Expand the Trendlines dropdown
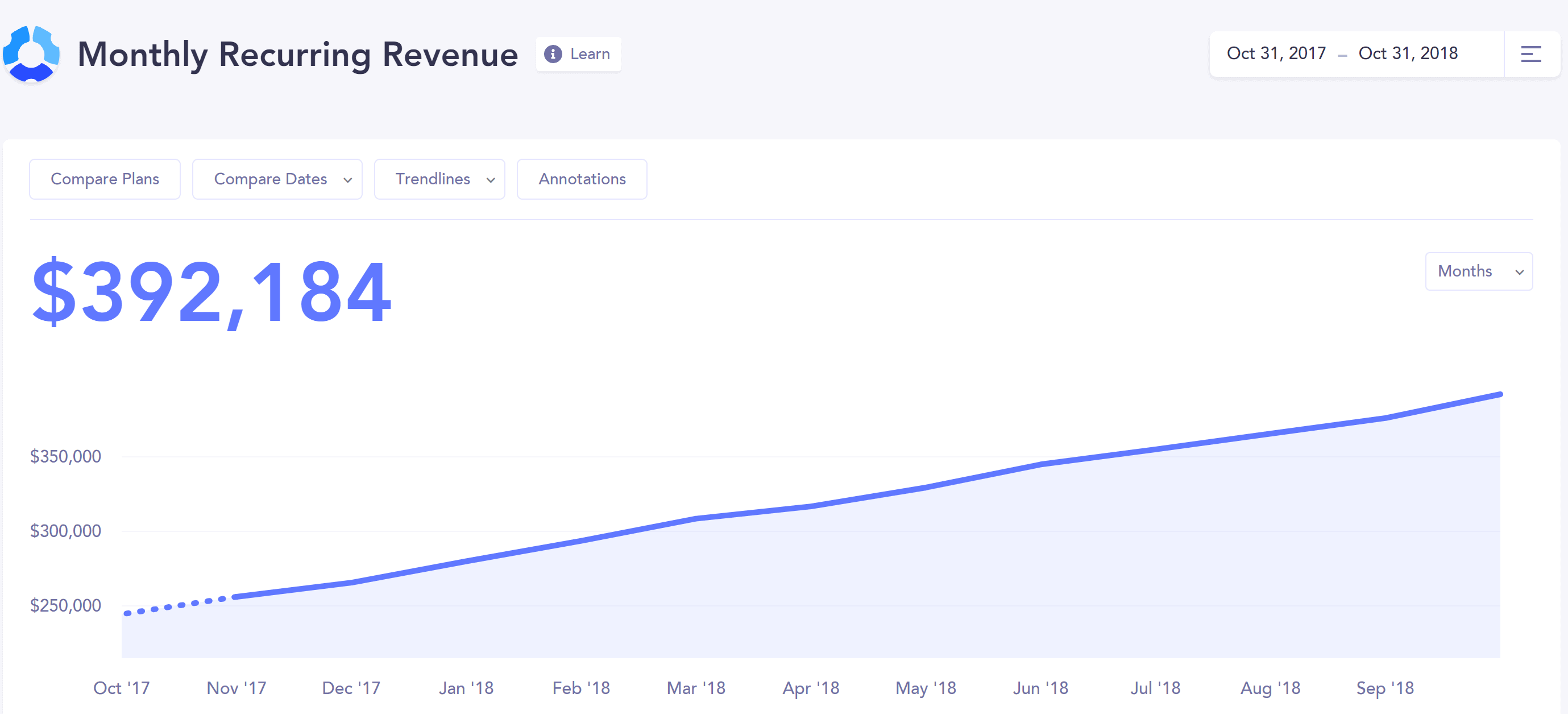Image resolution: width=1568 pixels, height=714 pixels. click(x=439, y=179)
